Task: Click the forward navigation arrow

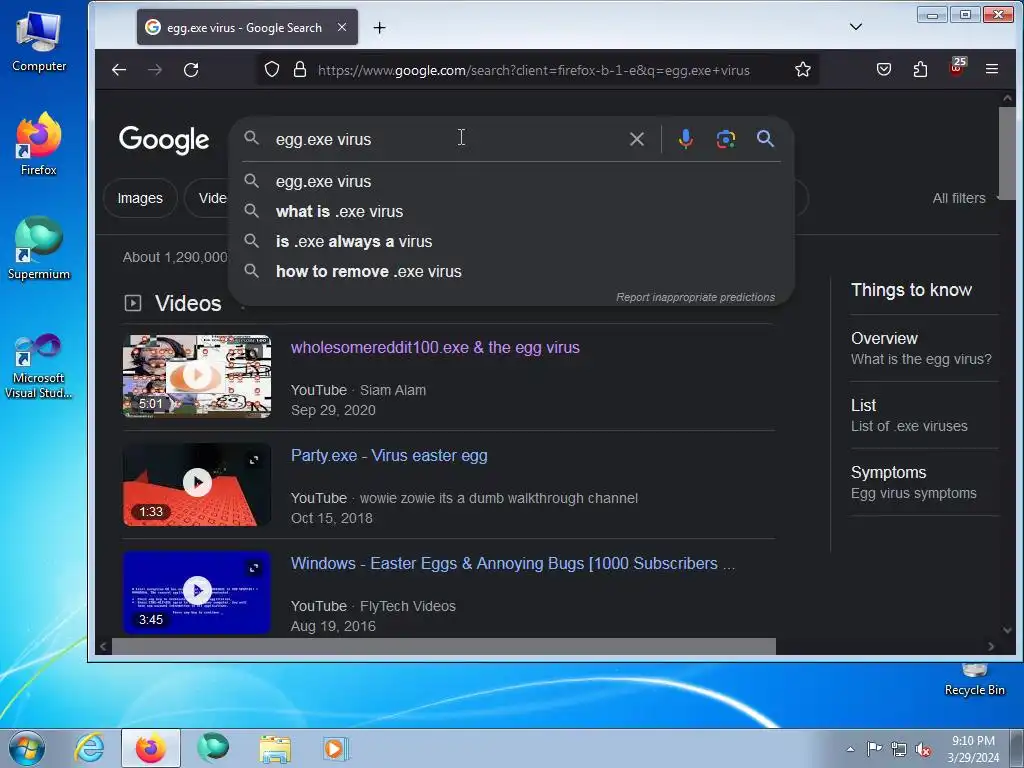Action: (x=155, y=70)
